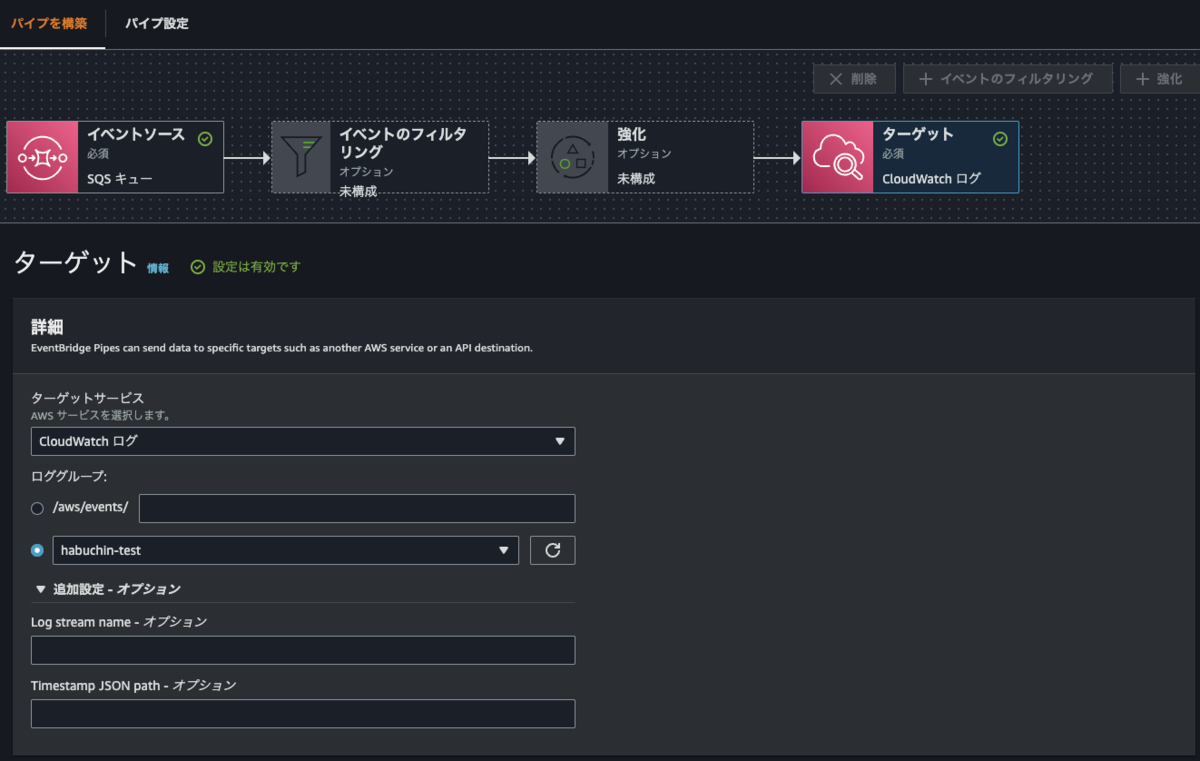Open the 情報 link next to ターゲット
Viewport: 1200px width, 761px height.
[158, 268]
